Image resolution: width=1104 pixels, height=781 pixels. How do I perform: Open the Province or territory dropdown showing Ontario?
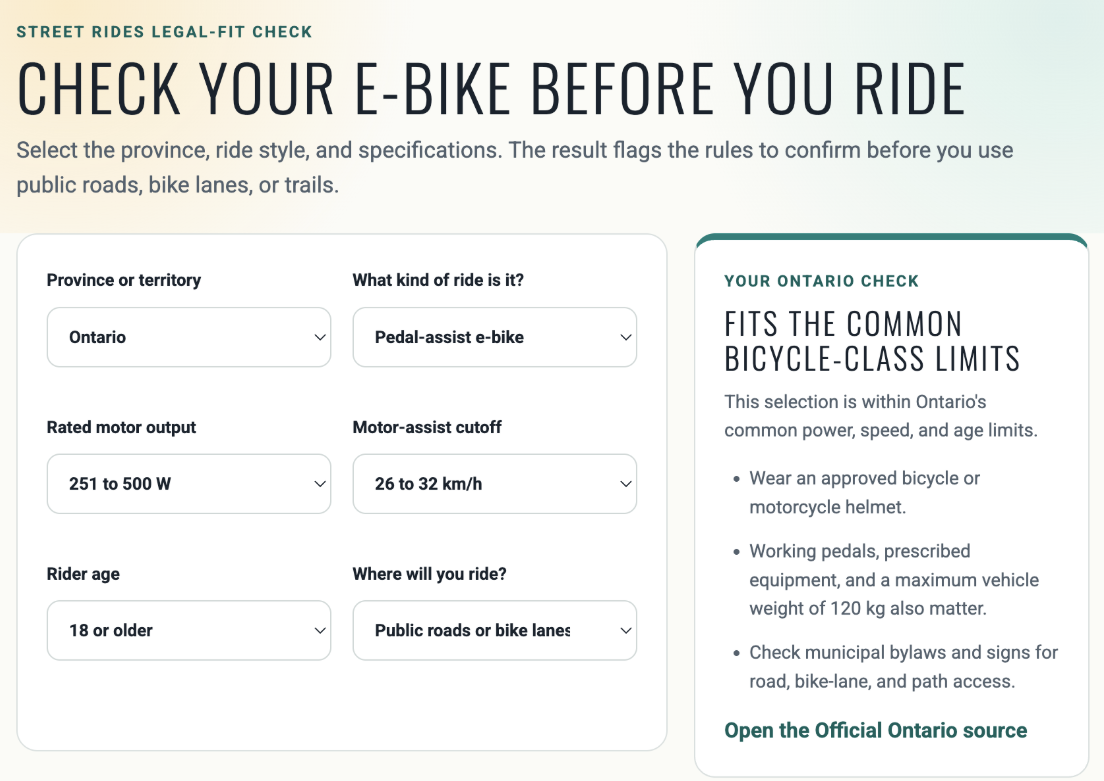189,337
